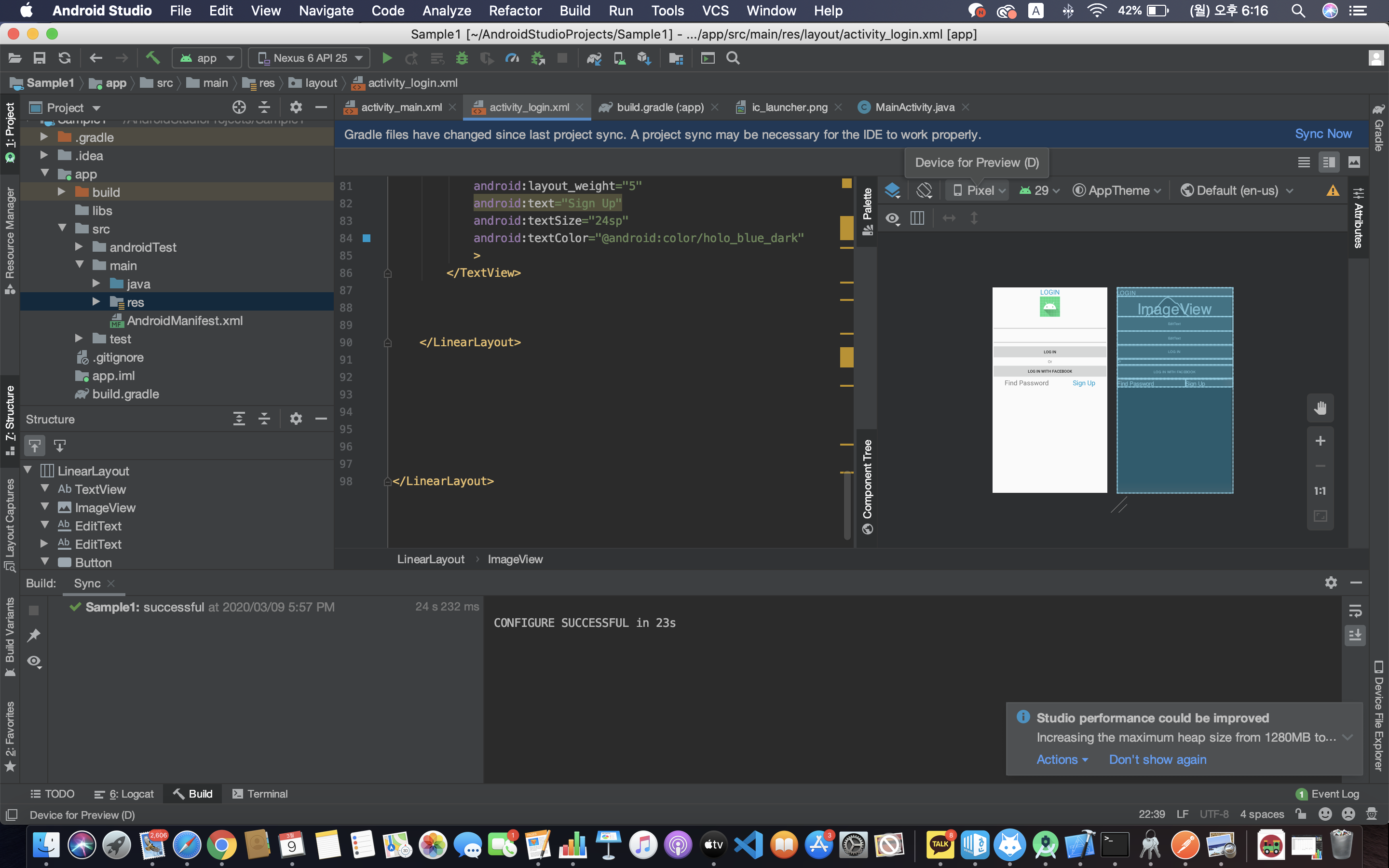The width and height of the screenshot is (1389, 868).
Task: Click Sync Project with Gradle Files icon
Action: point(594,58)
